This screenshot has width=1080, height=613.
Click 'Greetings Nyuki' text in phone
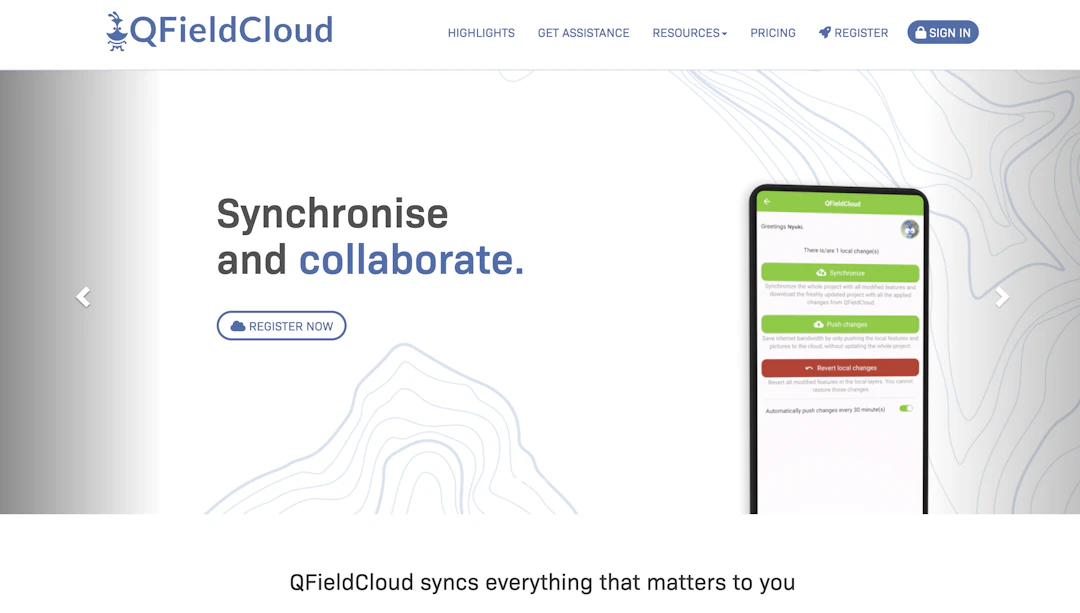[x=782, y=227]
